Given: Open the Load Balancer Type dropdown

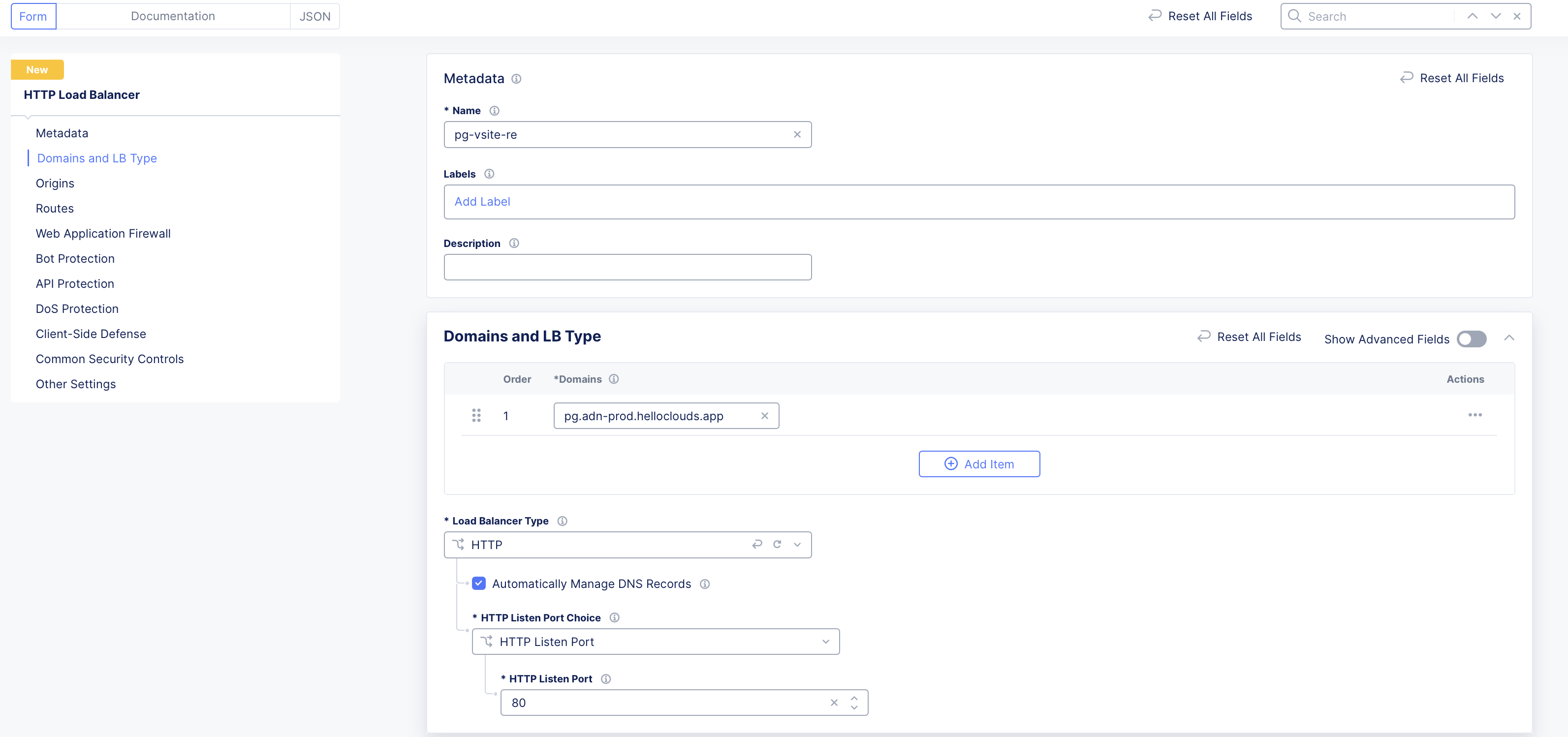Looking at the screenshot, I should 797,545.
